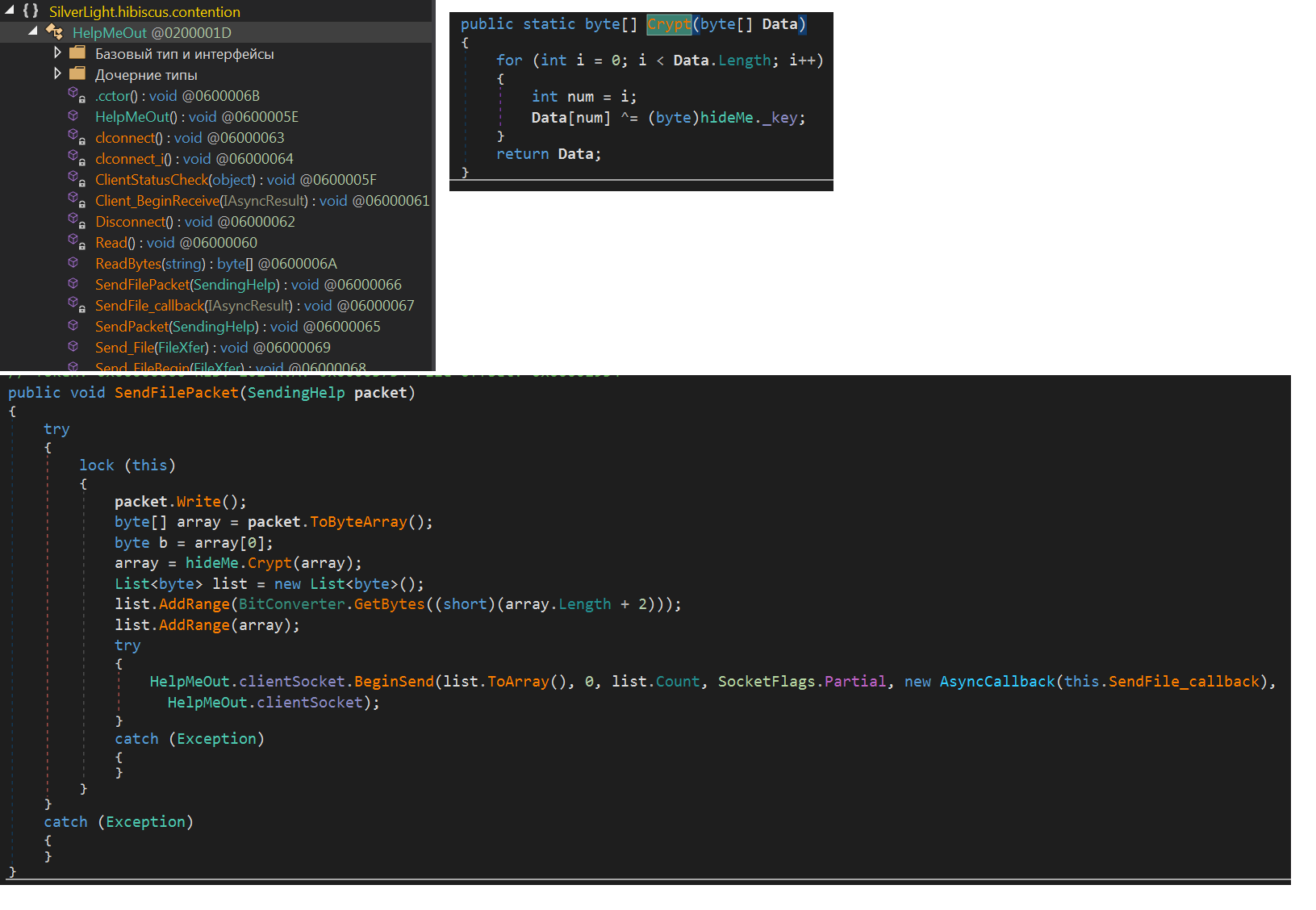The image size is (1316, 910).
Task: Click the method icon next to Send_File(FileXfer)
Action: (x=73, y=347)
